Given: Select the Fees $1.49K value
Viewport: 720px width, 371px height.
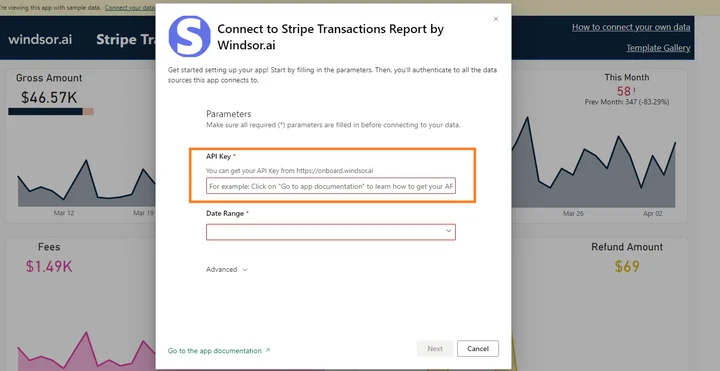Looking at the screenshot, I should click(x=49, y=266).
